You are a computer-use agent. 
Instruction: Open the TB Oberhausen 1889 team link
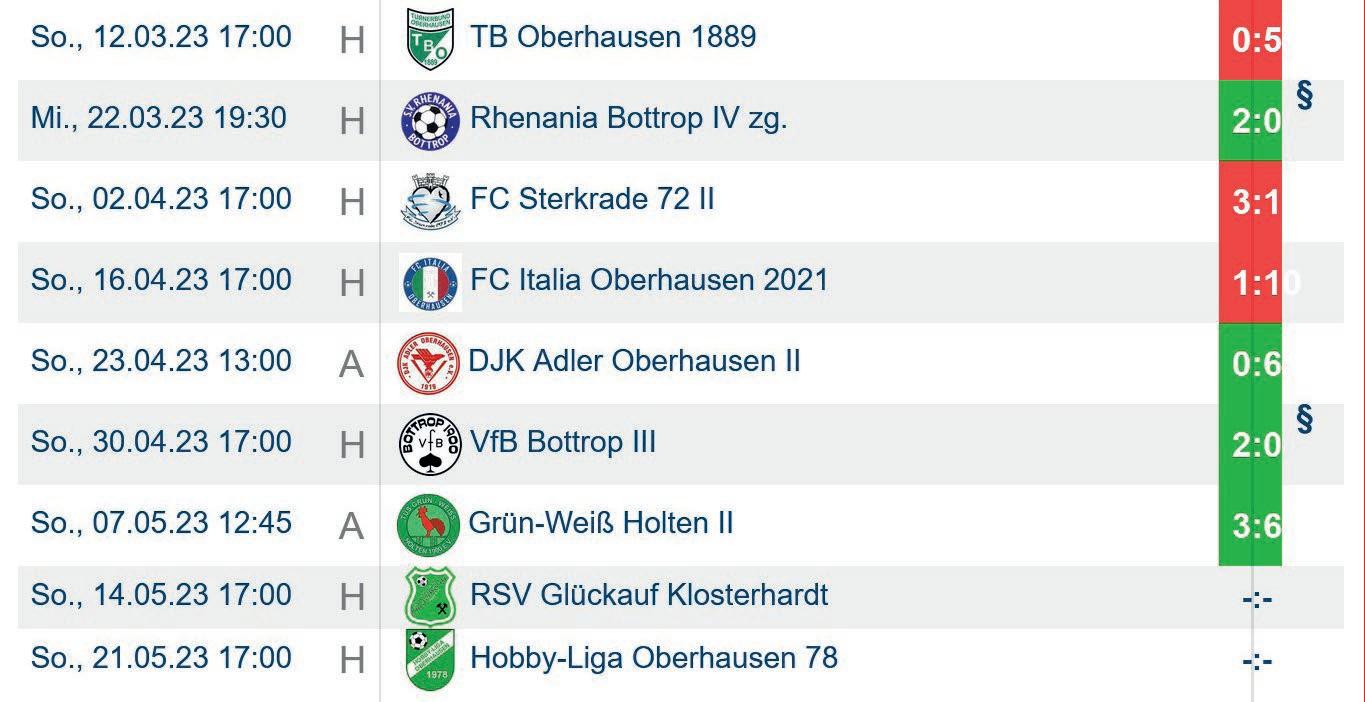[x=613, y=37]
